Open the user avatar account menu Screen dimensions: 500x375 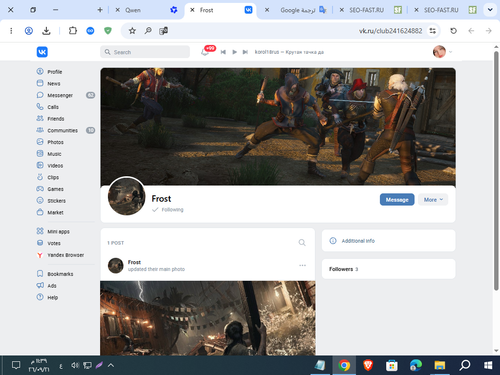pyautogui.click(x=442, y=52)
